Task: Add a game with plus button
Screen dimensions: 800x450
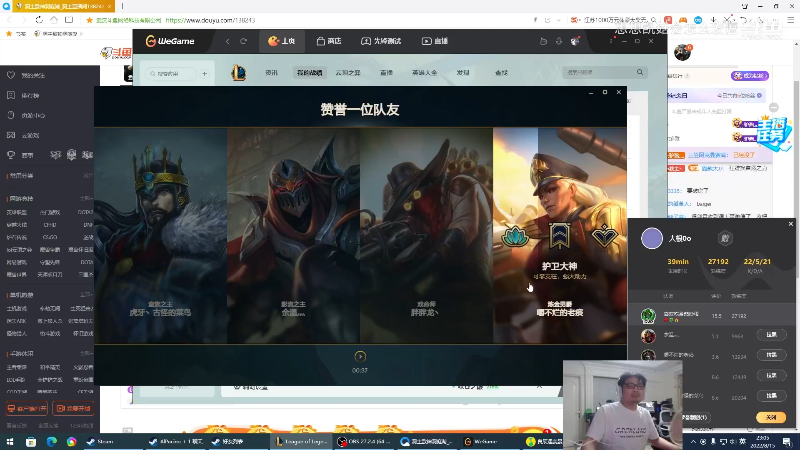Action: pos(205,73)
